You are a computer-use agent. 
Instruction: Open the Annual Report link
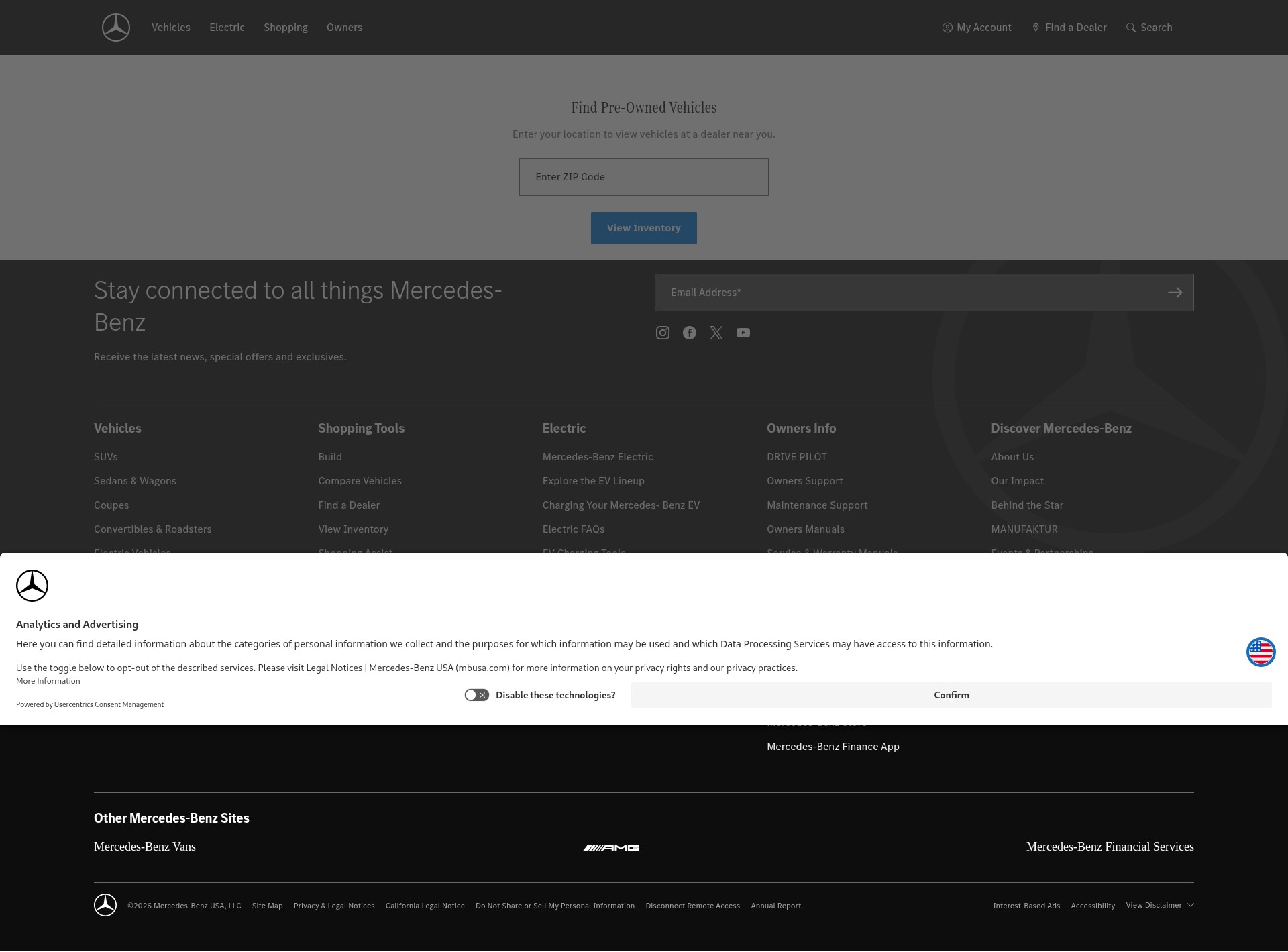(776, 906)
